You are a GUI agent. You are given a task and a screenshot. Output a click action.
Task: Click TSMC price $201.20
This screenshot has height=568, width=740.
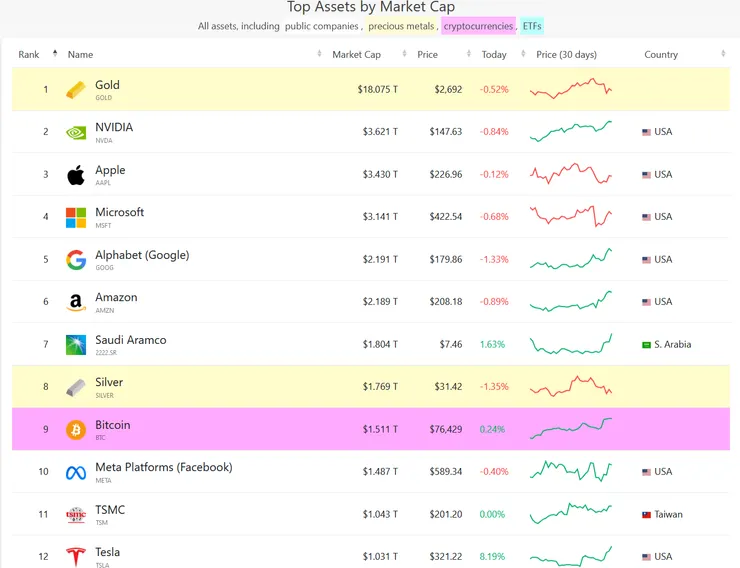point(446,514)
